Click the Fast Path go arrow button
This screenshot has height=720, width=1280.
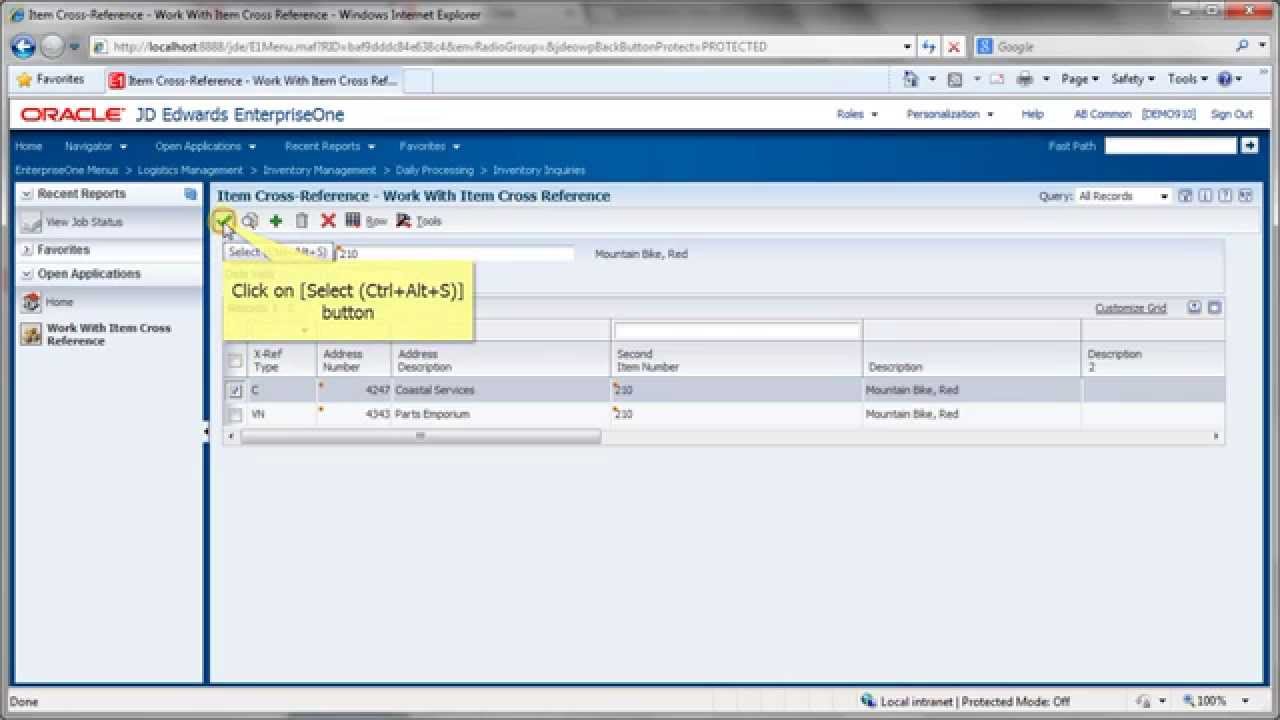[1249, 146]
